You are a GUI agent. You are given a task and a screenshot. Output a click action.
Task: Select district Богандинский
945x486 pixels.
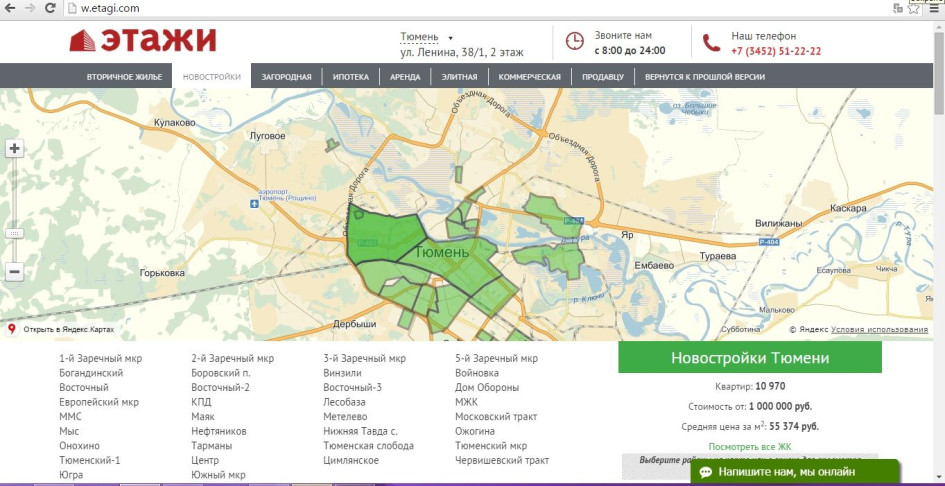tap(91, 373)
